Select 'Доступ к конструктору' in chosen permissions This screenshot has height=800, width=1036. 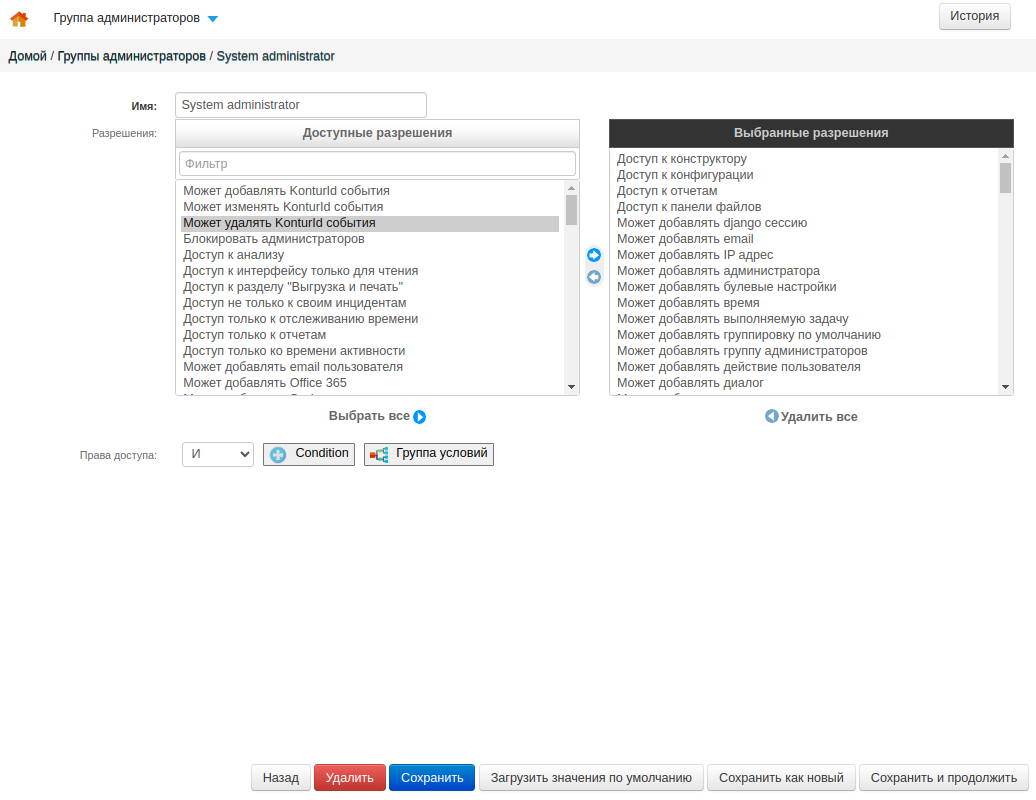pyautogui.click(x=682, y=159)
